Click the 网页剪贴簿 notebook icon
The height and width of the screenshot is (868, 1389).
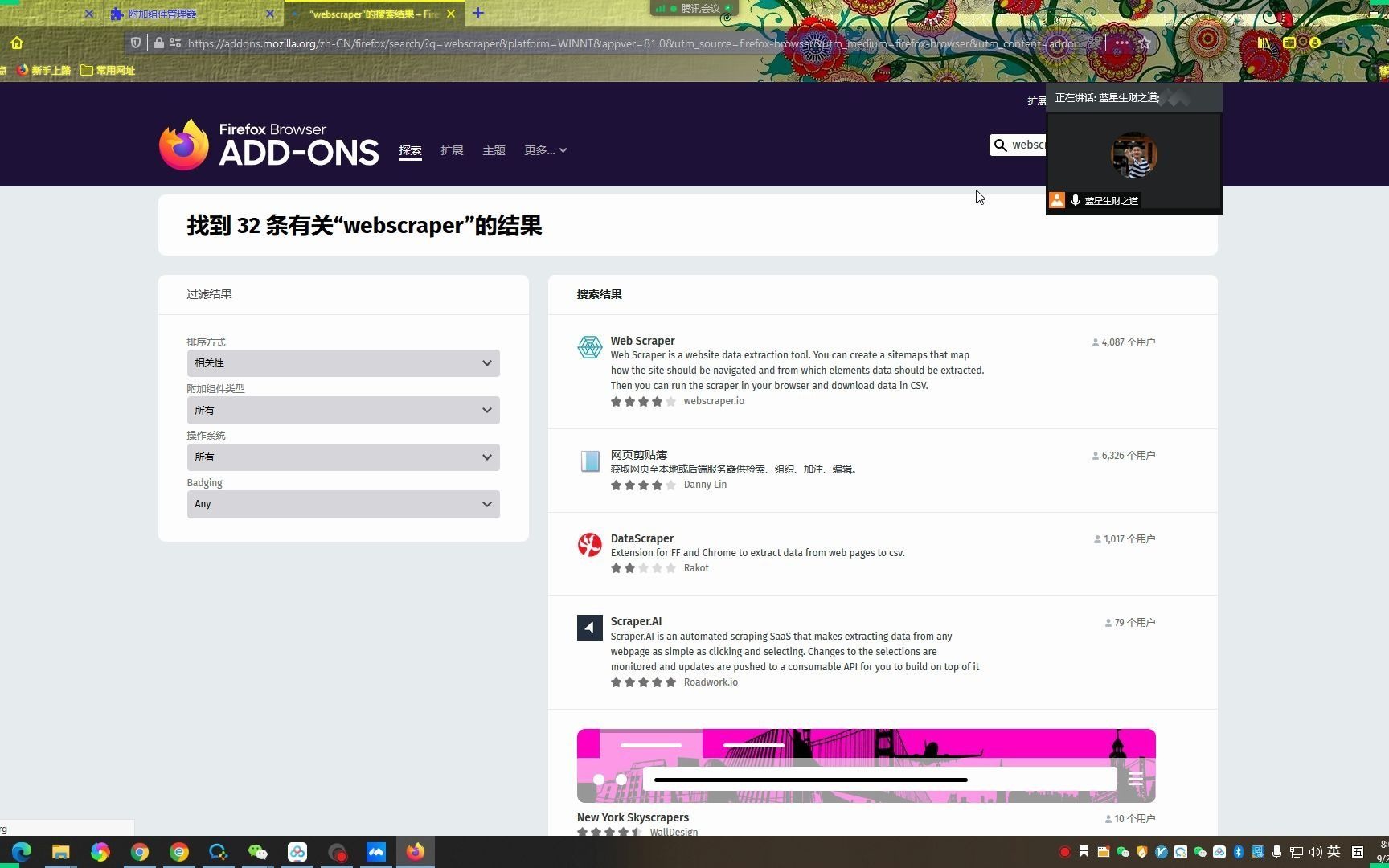click(590, 461)
